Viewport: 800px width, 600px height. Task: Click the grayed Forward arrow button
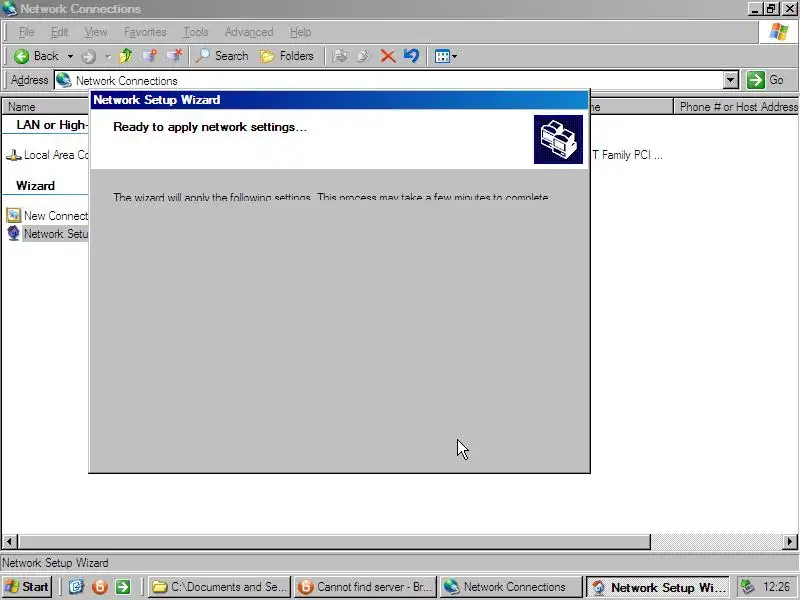click(89, 56)
